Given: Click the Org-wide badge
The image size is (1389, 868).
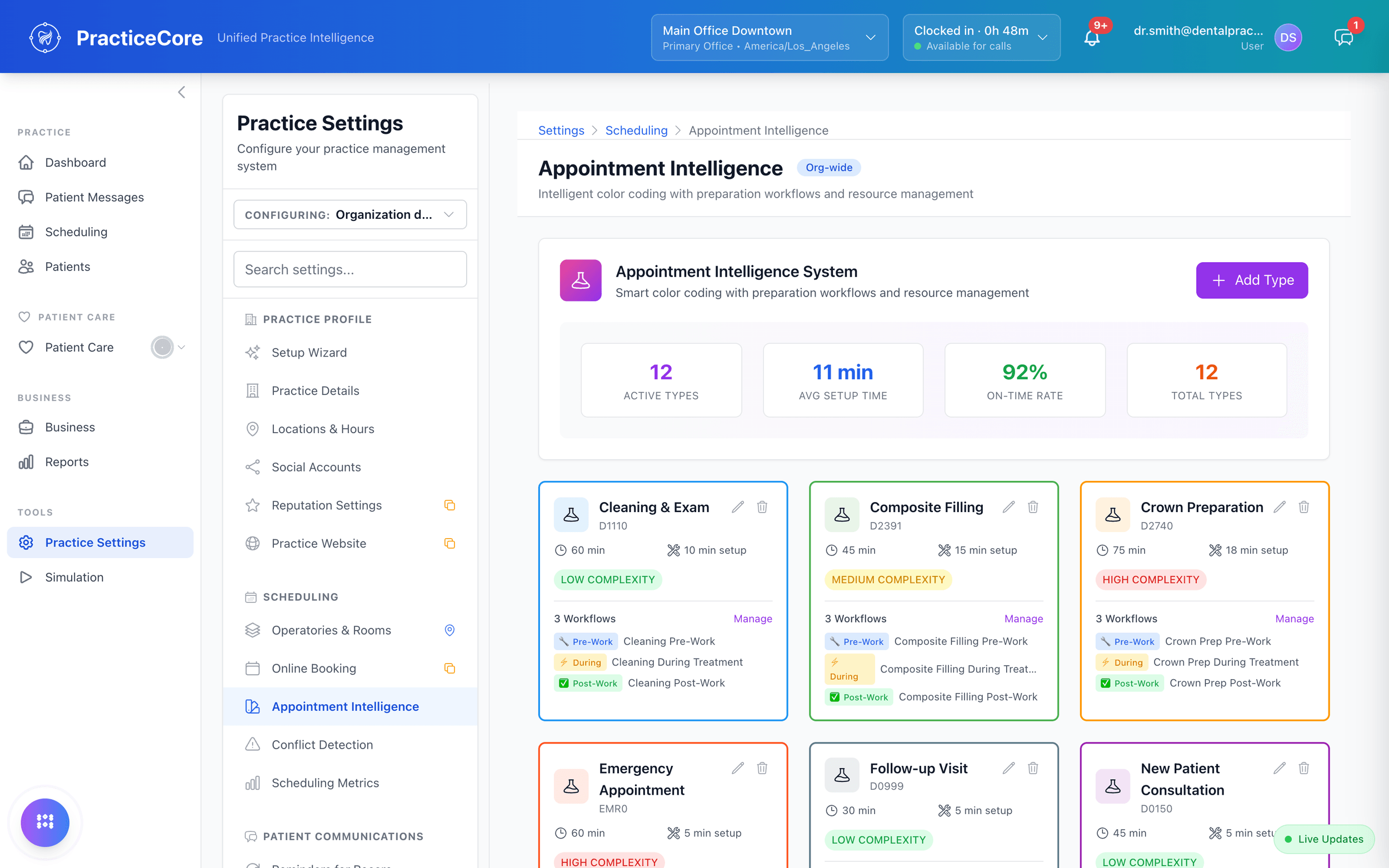Looking at the screenshot, I should click(x=828, y=168).
